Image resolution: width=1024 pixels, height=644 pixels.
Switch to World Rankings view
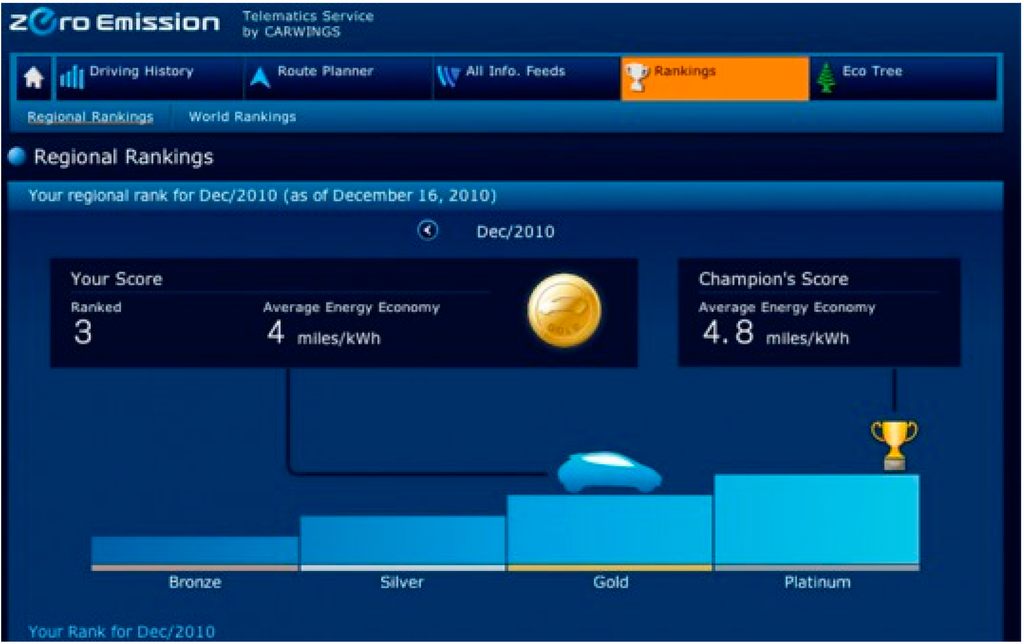242,117
